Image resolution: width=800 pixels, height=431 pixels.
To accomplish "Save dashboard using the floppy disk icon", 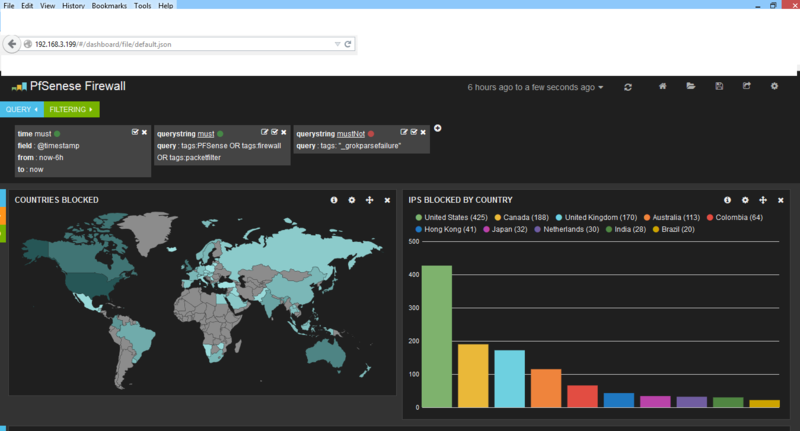I will (719, 86).
